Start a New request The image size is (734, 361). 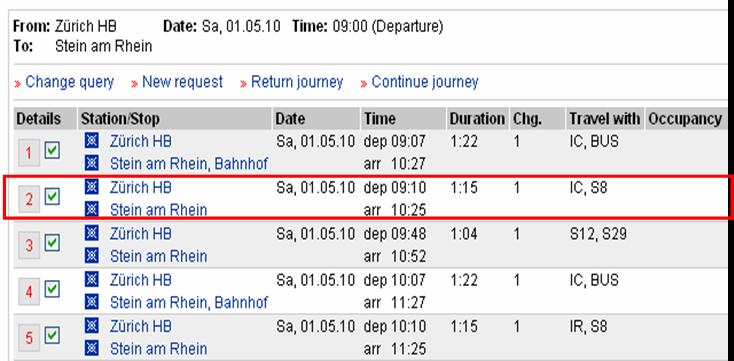click(x=183, y=82)
